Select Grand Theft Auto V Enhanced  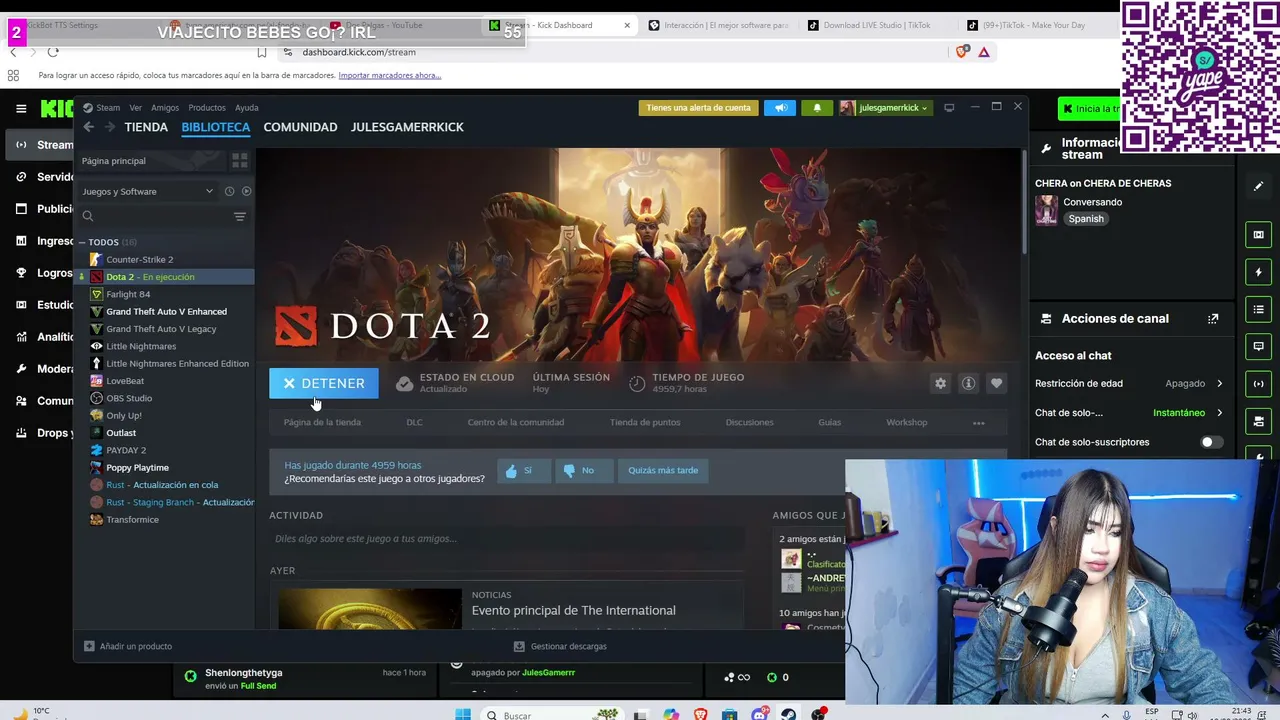166,312
